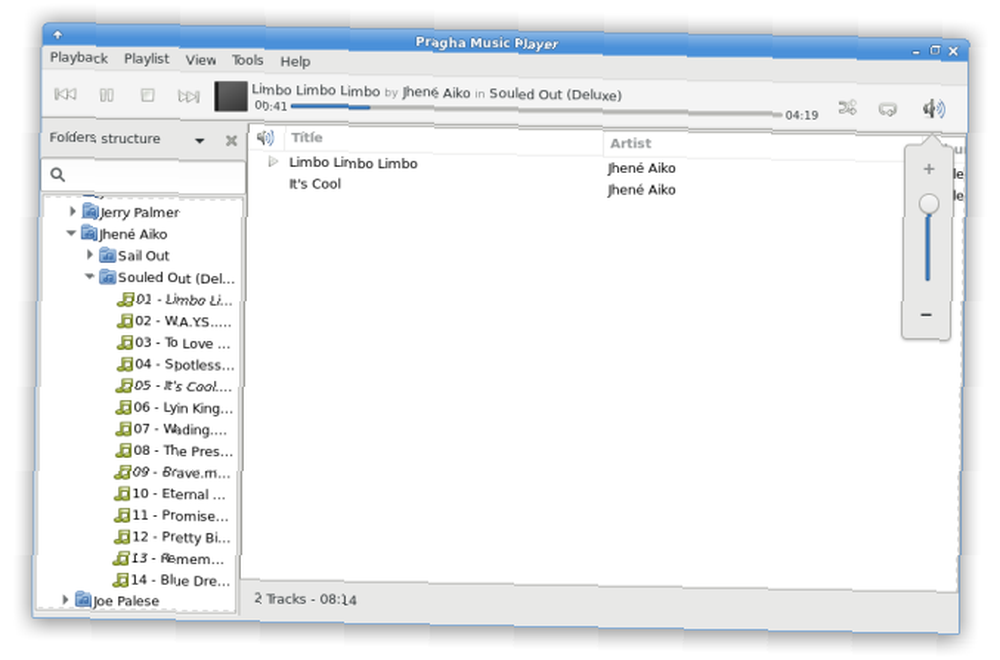
Task: Collapse the Souled Out (Deluxe) folder
Action: click(x=89, y=276)
